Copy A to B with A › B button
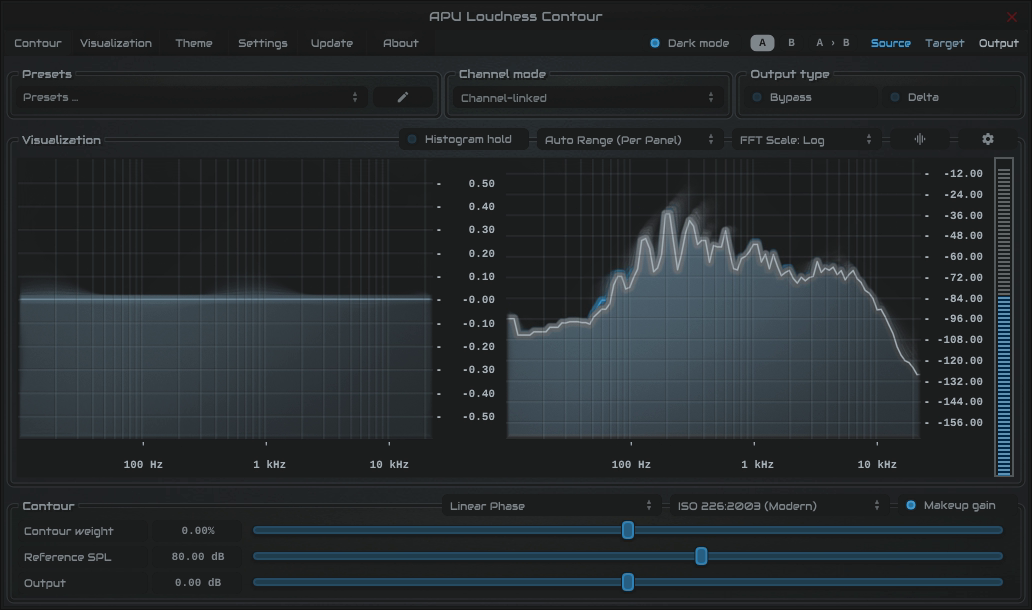Screen dimensions: 1032x610 point(833,43)
